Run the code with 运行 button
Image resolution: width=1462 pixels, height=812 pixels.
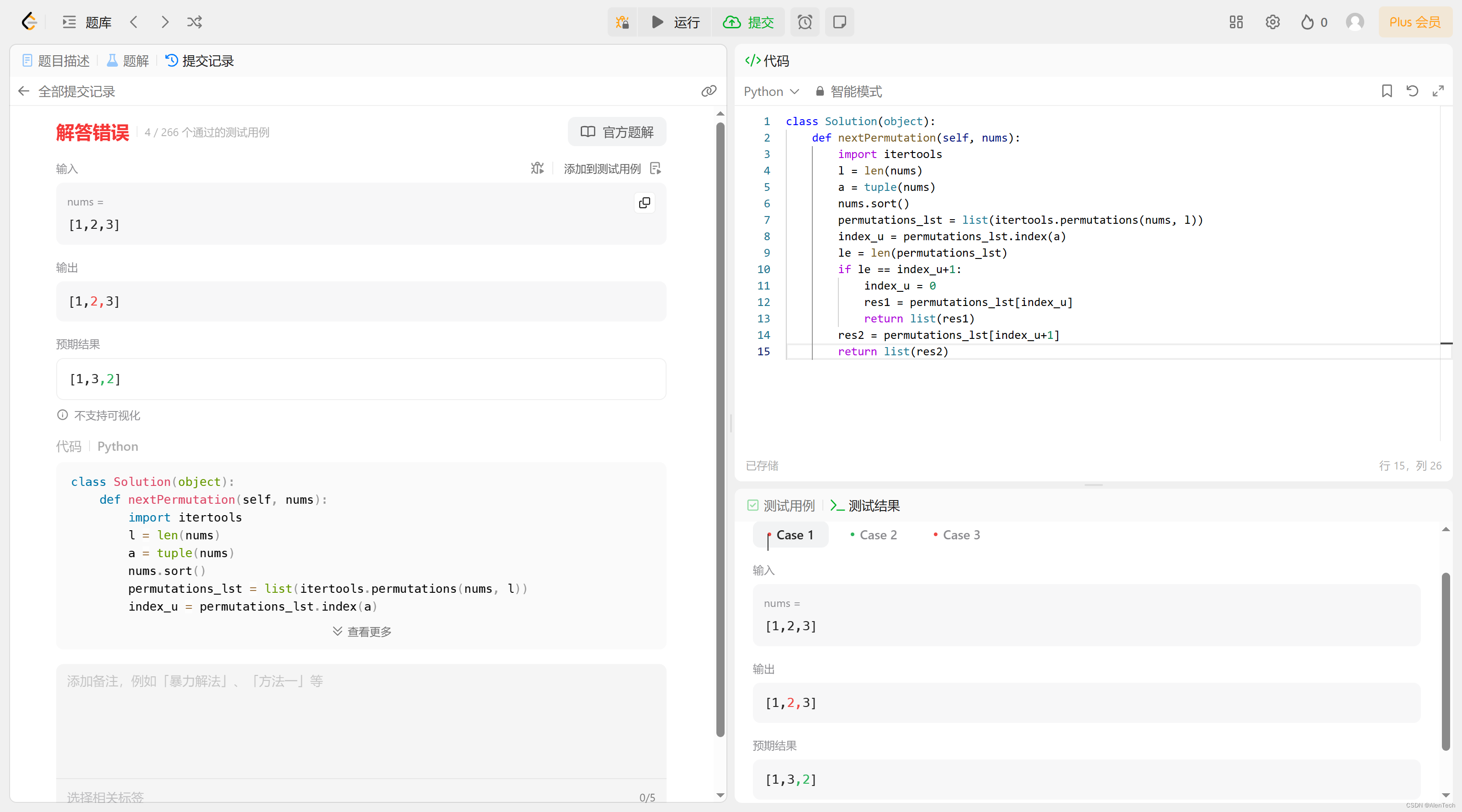tap(675, 22)
